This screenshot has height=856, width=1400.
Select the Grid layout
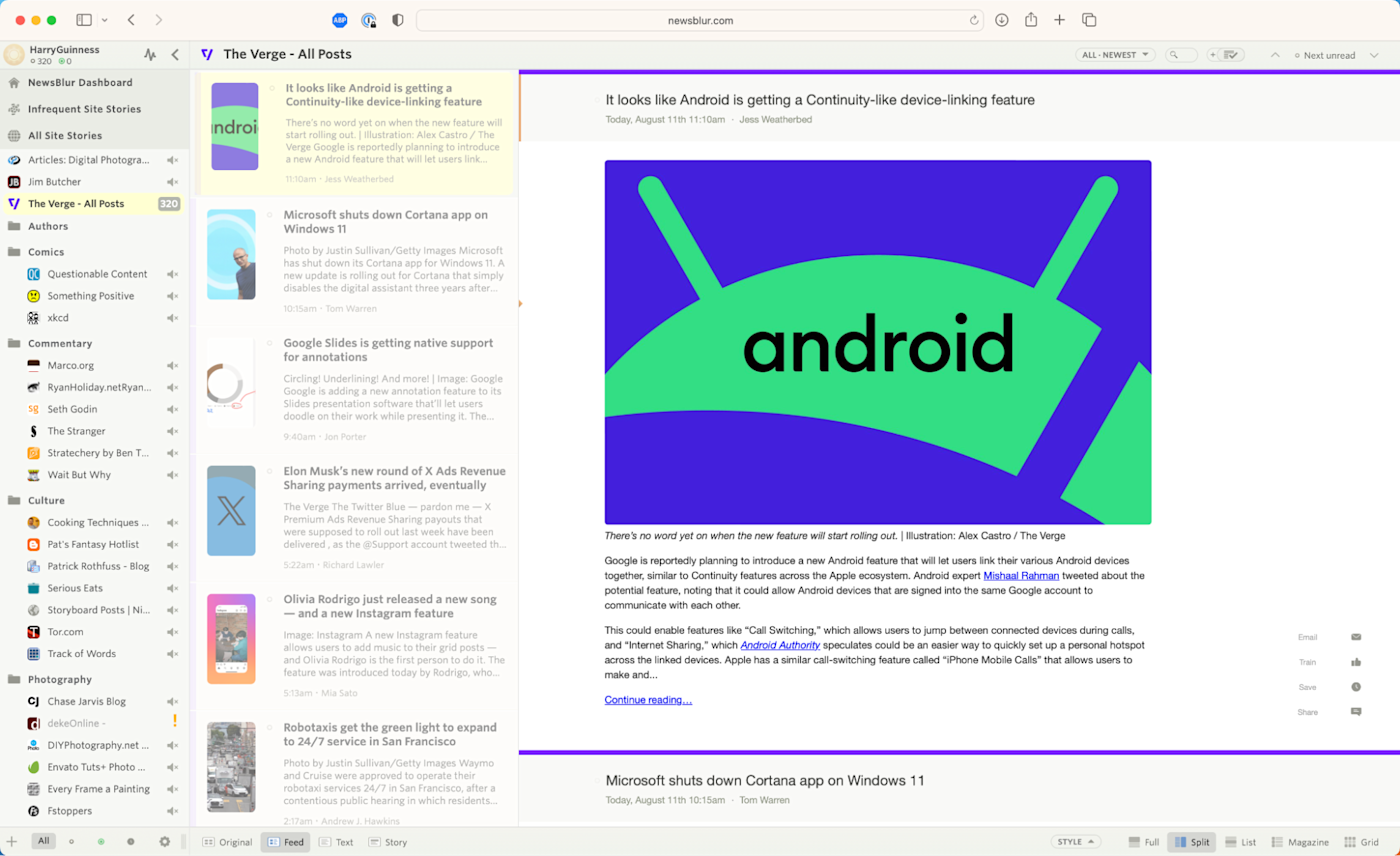click(1362, 842)
